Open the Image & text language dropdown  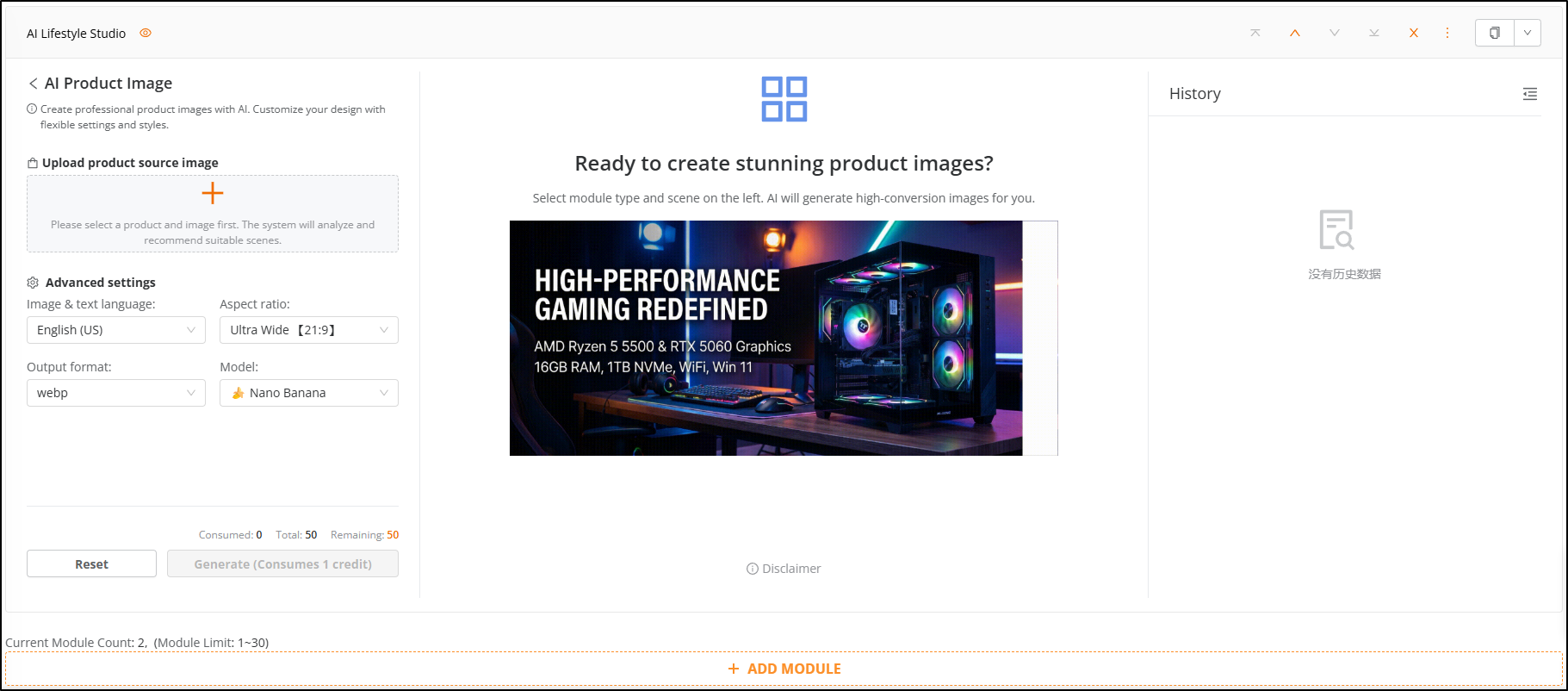[x=116, y=330]
